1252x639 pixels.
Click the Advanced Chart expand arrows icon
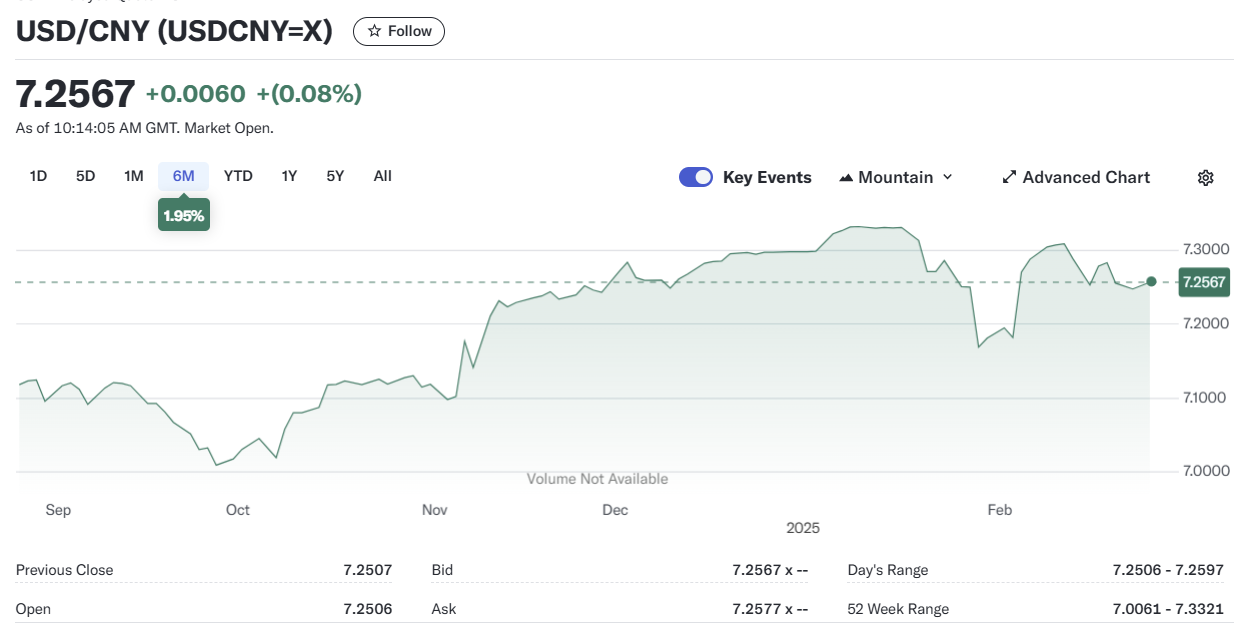1009,178
